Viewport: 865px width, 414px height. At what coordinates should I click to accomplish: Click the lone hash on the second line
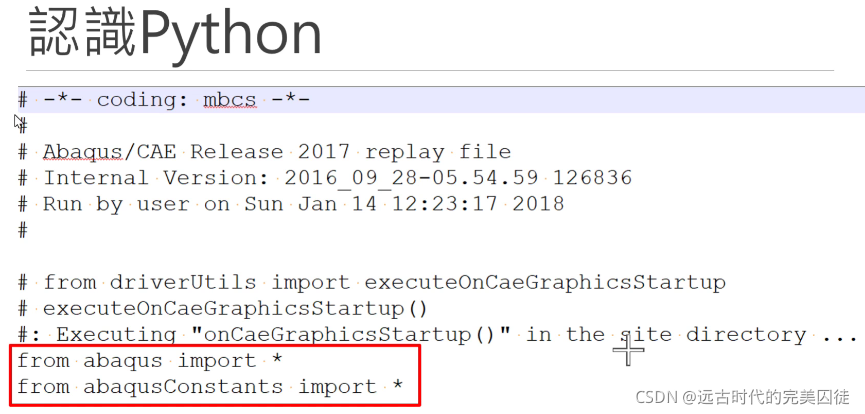pos(23,126)
